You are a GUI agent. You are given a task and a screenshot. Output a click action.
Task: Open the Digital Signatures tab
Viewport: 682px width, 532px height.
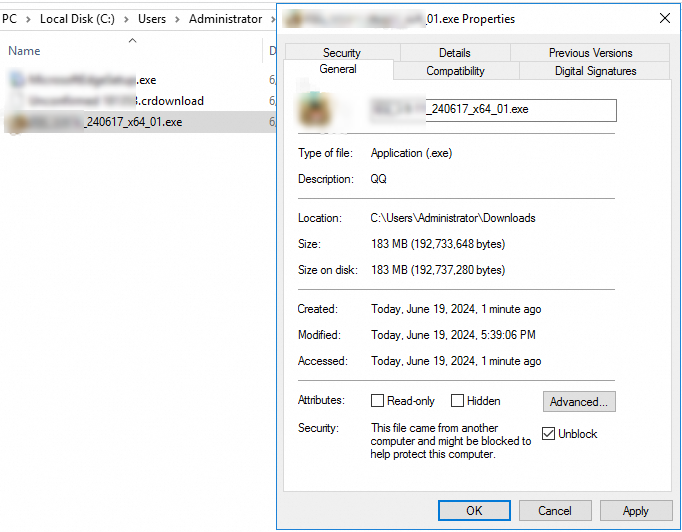coord(595,71)
